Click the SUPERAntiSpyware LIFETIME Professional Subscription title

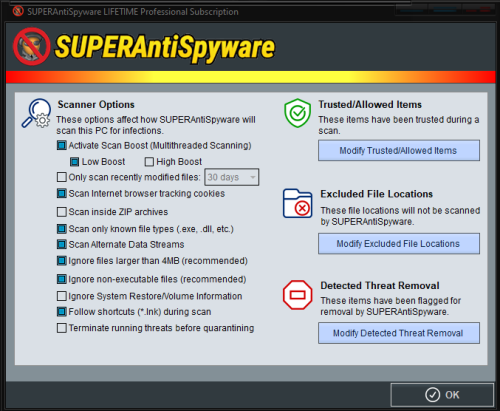pos(133,12)
